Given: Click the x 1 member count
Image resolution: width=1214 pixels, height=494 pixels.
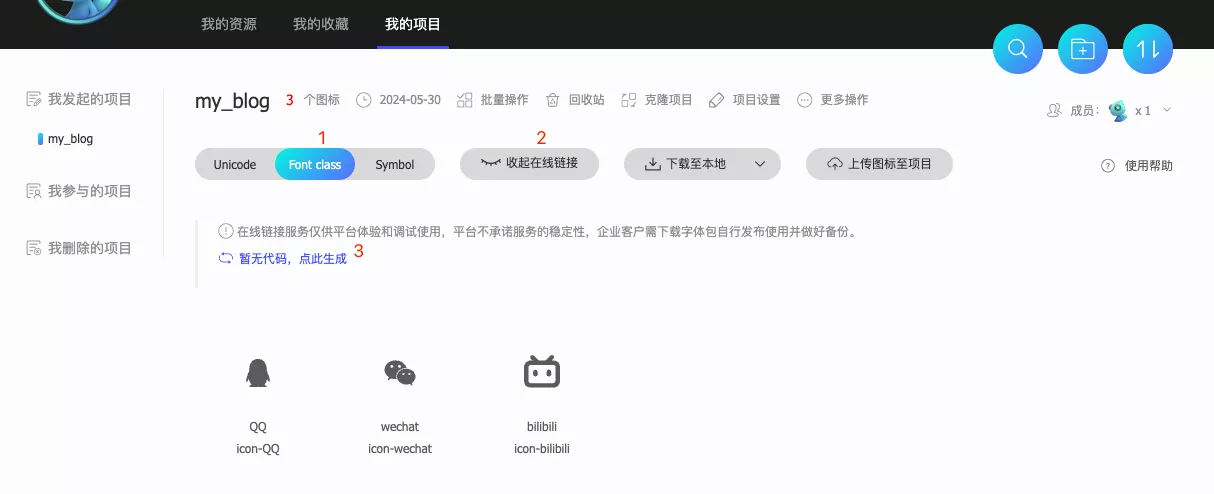Looking at the screenshot, I should (1143, 110).
